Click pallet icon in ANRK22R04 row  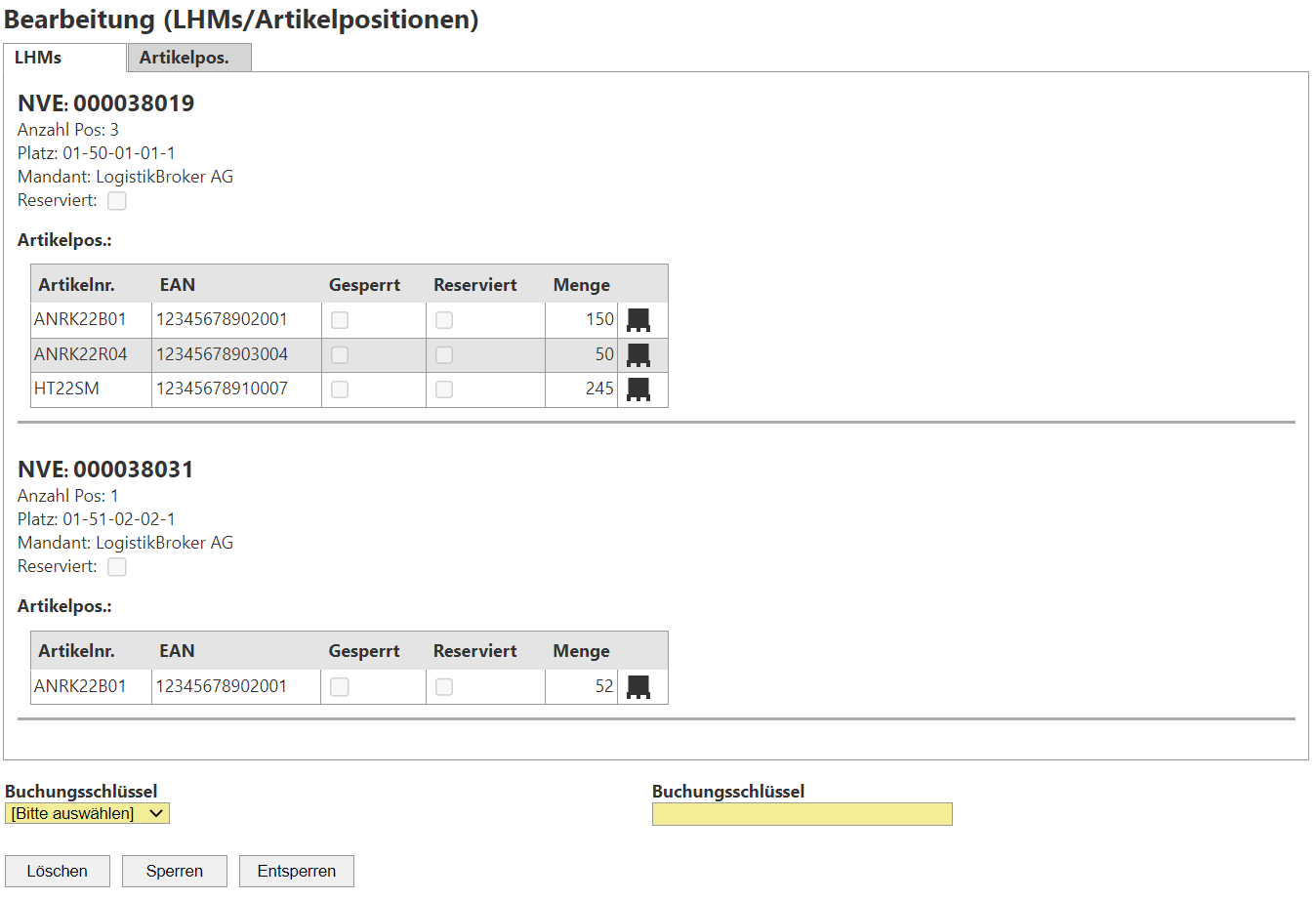637,355
